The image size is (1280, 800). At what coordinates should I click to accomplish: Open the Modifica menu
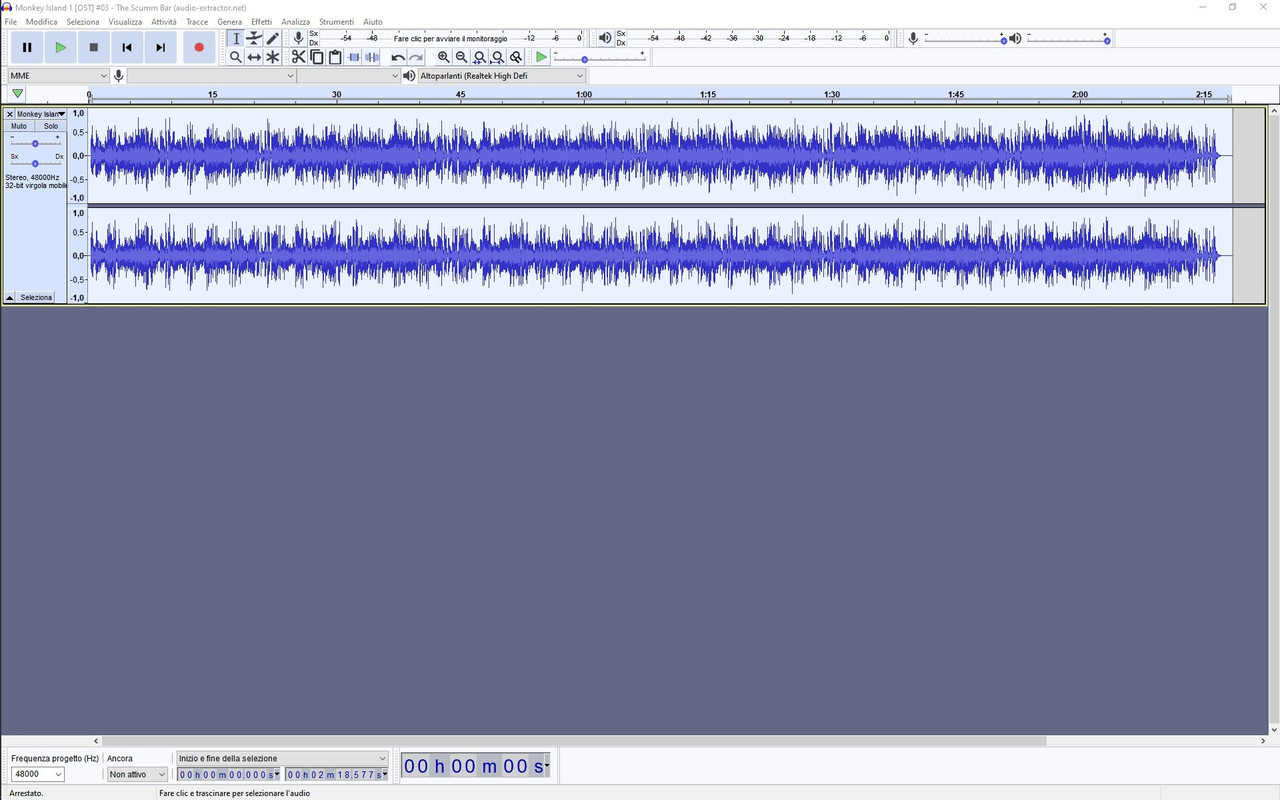tap(42, 21)
